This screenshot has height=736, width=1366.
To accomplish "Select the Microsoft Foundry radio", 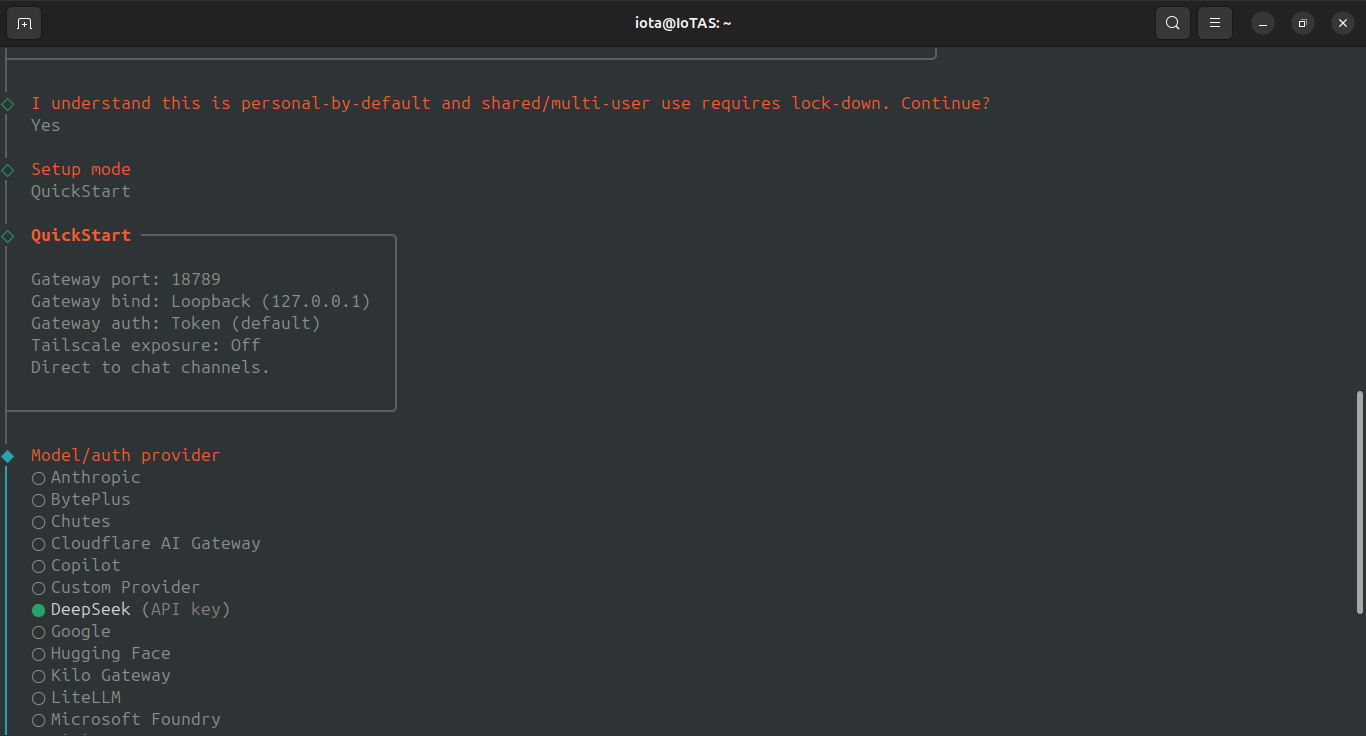I will [39, 720].
